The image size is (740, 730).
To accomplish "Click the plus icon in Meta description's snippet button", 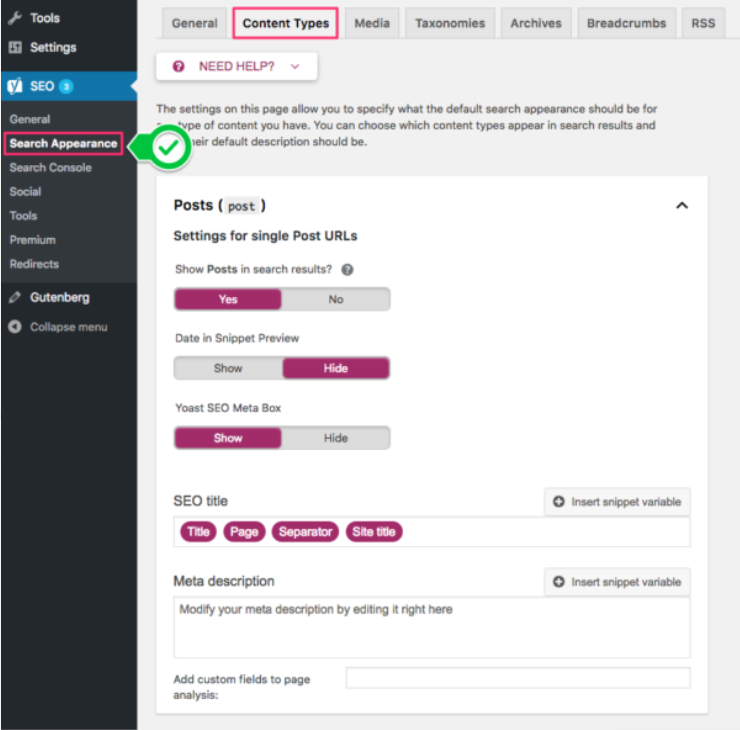I will coord(559,581).
